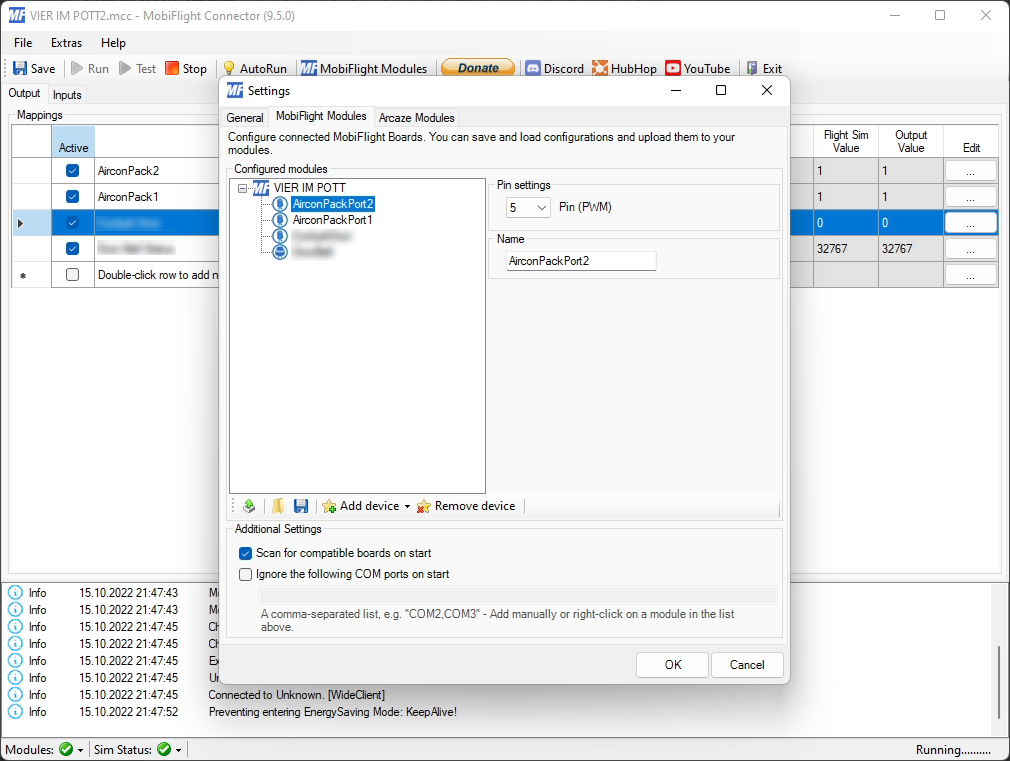Enable Ignore the following COM ports checkbox

(246, 575)
